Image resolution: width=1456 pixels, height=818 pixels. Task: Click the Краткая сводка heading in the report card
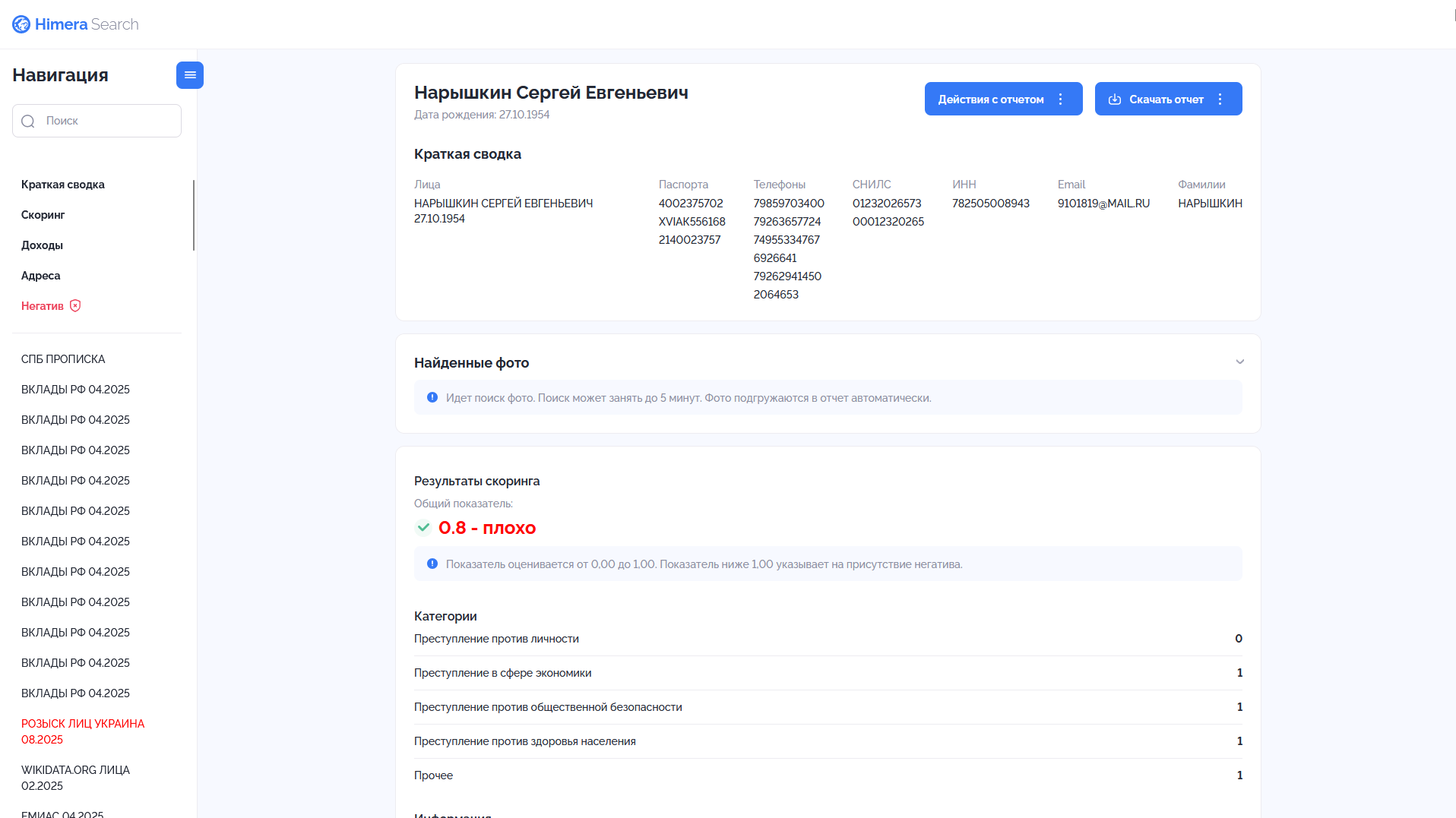point(467,154)
